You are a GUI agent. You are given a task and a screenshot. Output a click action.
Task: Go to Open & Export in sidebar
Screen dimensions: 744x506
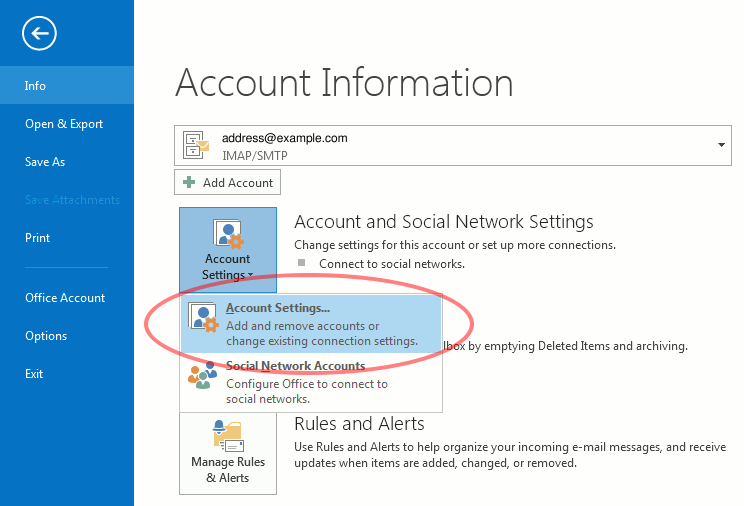pyautogui.click(x=64, y=124)
